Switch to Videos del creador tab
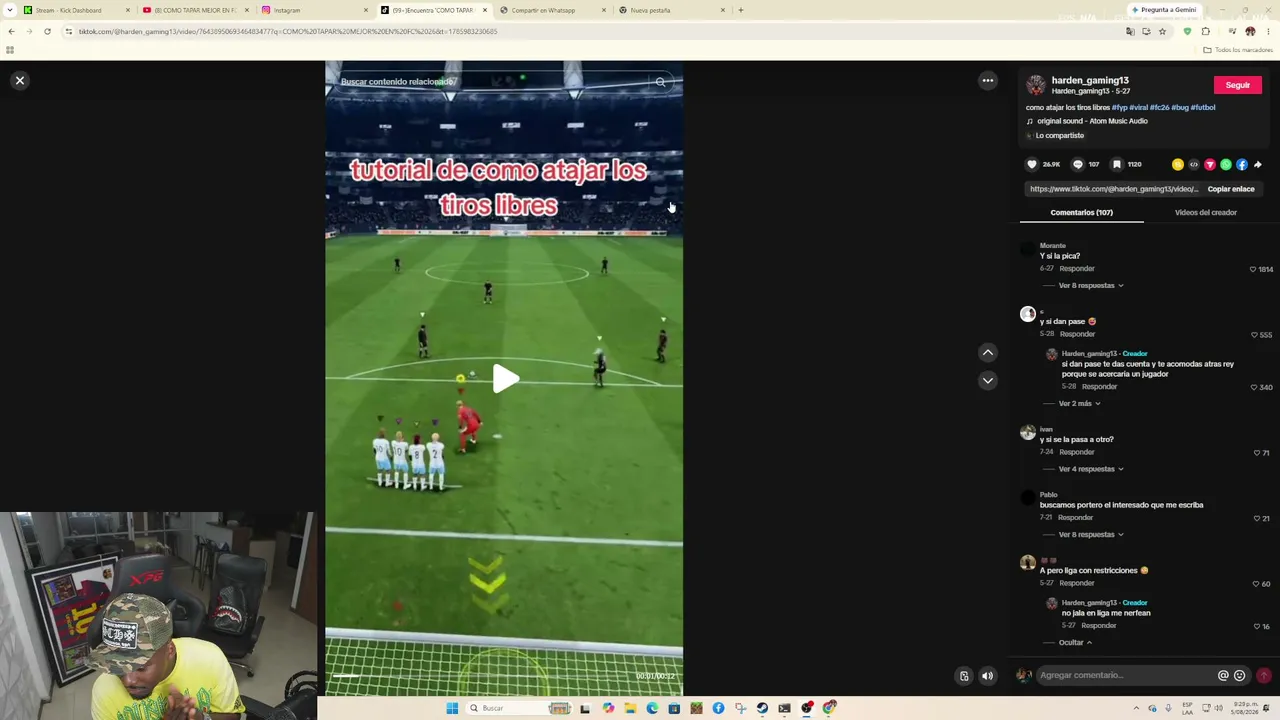The width and height of the screenshot is (1280, 720). point(1206,212)
